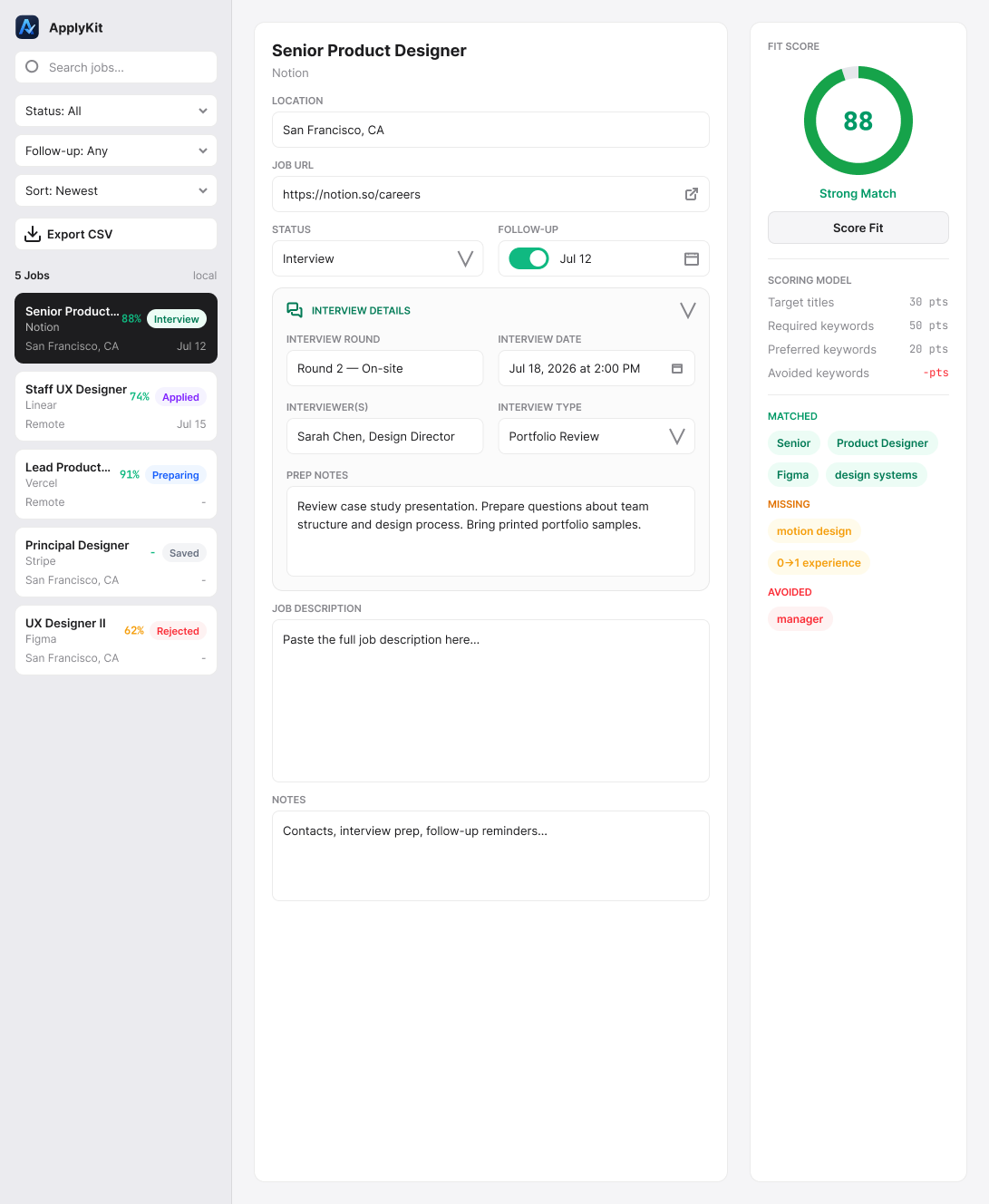Click the Job Description text area
Screen dimensions: 989x1204
490,701
